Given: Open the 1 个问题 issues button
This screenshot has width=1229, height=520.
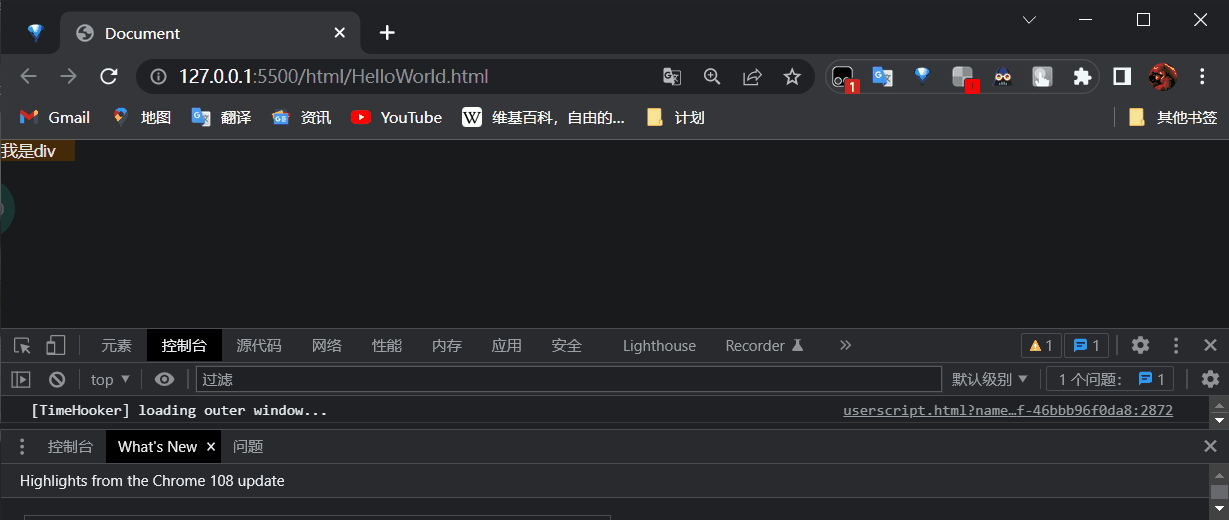Looking at the screenshot, I should [1111, 379].
